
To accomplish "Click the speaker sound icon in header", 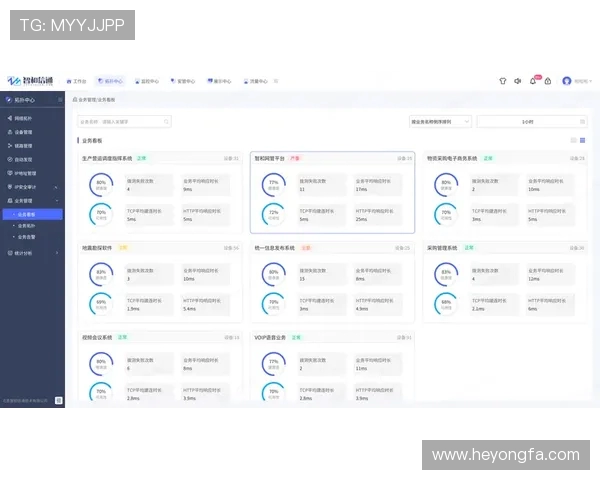I will coord(517,80).
